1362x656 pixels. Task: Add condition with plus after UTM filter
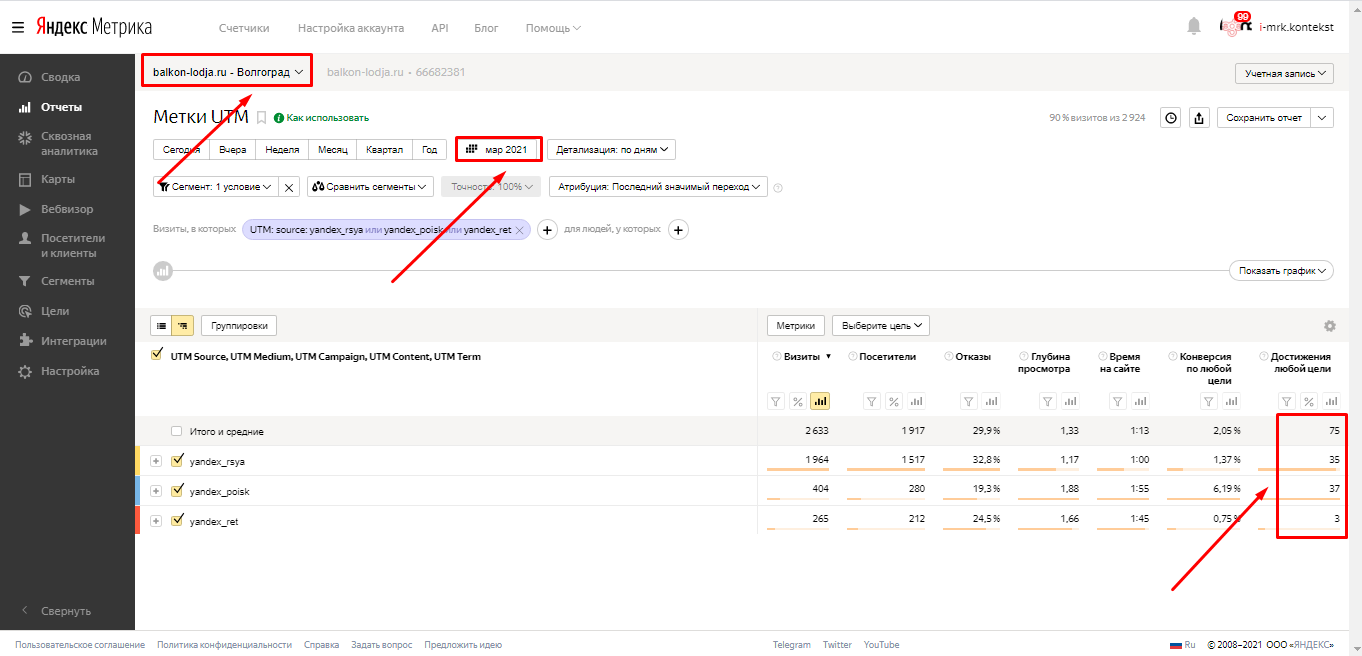click(x=547, y=230)
